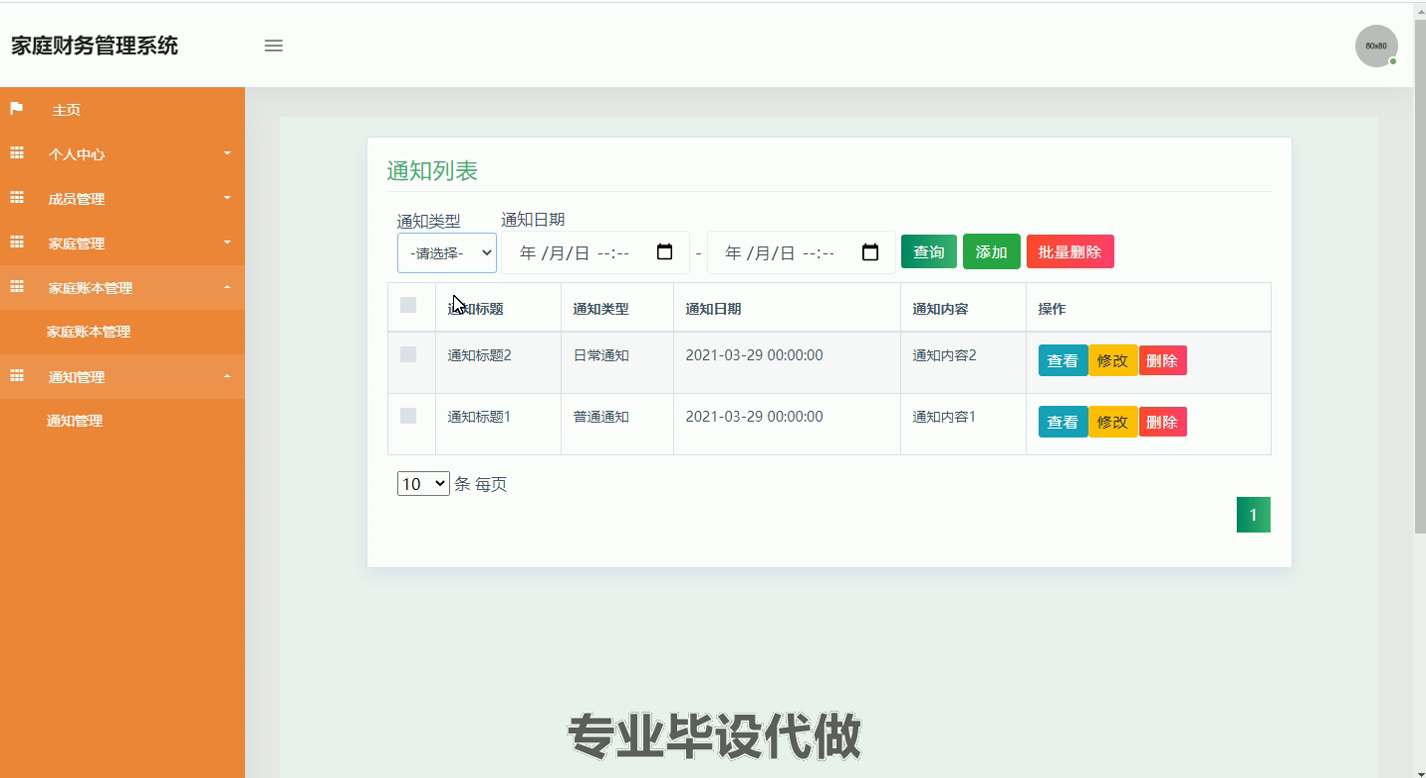Image resolution: width=1426 pixels, height=778 pixels.
Task: Tick the checkbox for 通知标题2 row
Action: 408,354
